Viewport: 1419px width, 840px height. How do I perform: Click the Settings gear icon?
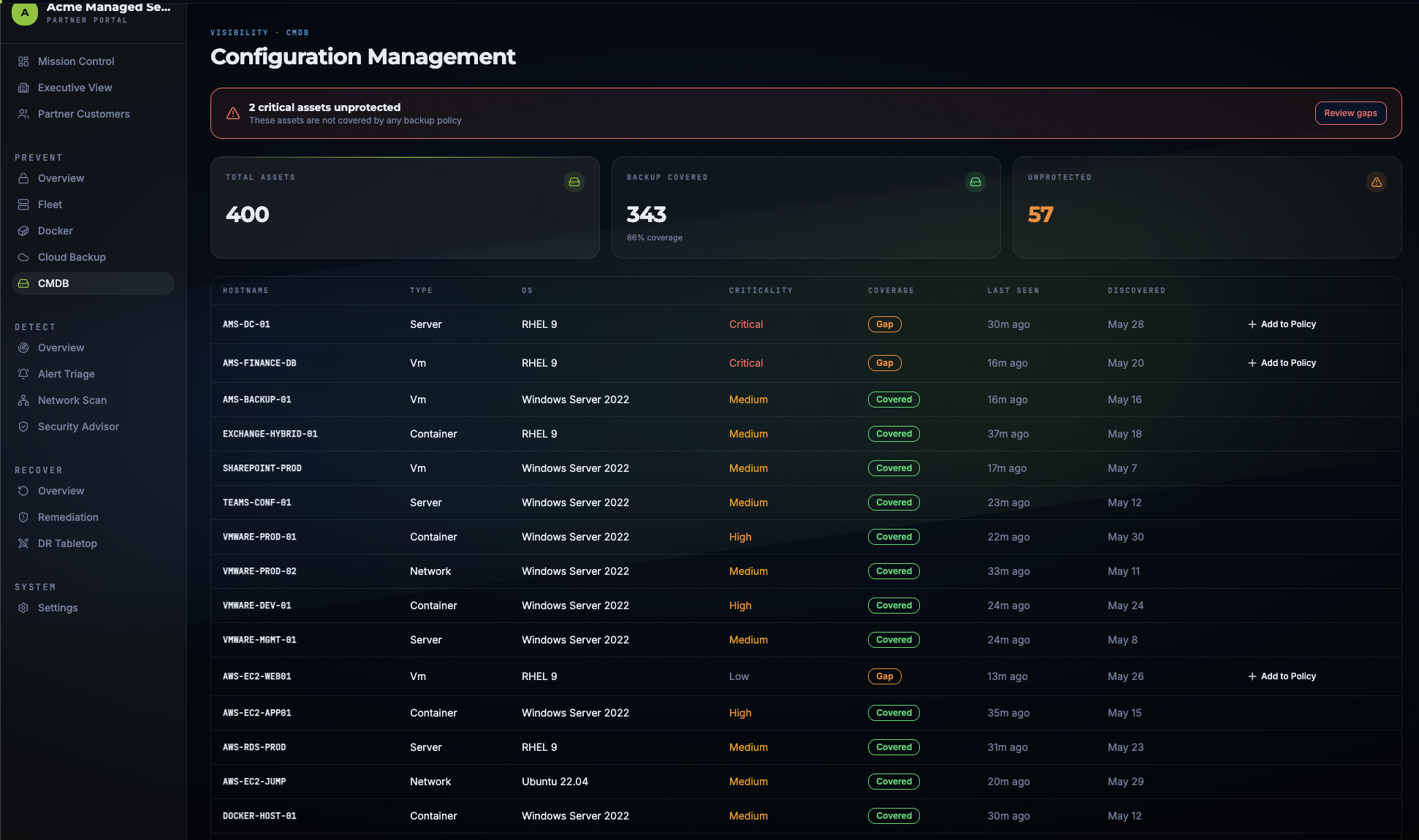(23, 608)
